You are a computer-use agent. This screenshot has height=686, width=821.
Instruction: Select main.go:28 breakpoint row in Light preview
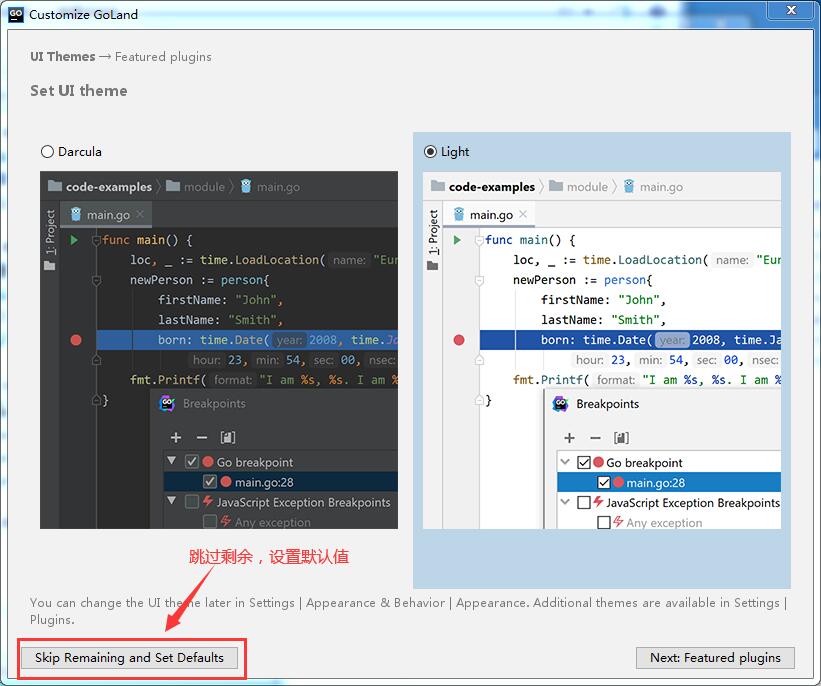tap(669, 482)
